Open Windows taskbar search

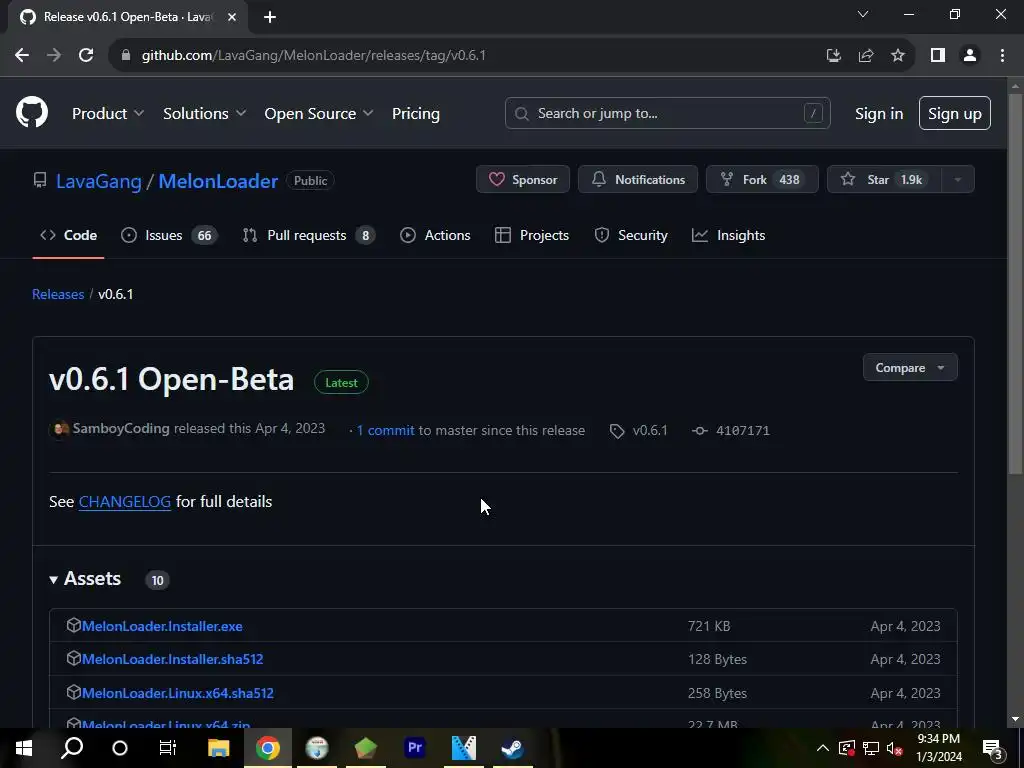(x=72, y=748)
